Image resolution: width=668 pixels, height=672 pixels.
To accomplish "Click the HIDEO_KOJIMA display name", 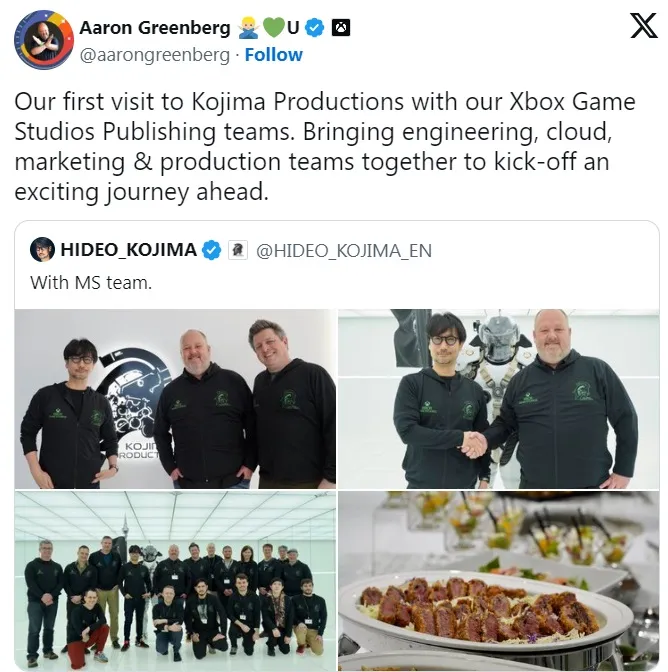I will coord(129,250).
